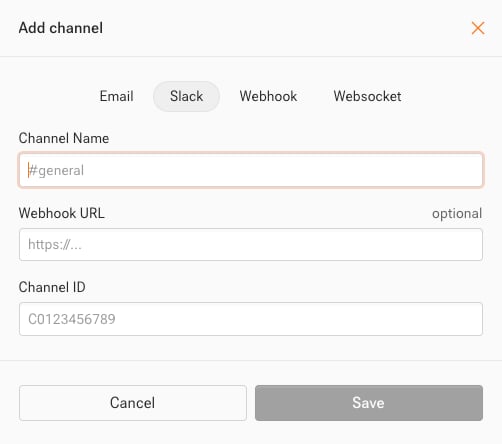Save the new channel
502x444 pixels.
(369, 403)
